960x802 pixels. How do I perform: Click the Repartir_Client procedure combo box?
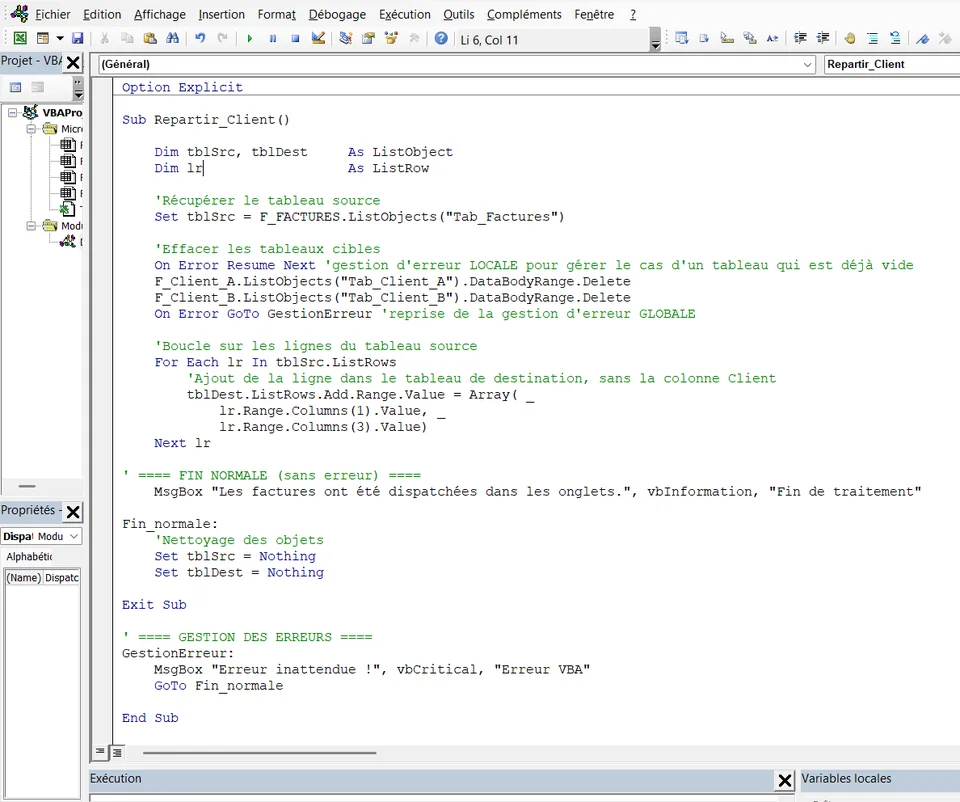[892, 64]
